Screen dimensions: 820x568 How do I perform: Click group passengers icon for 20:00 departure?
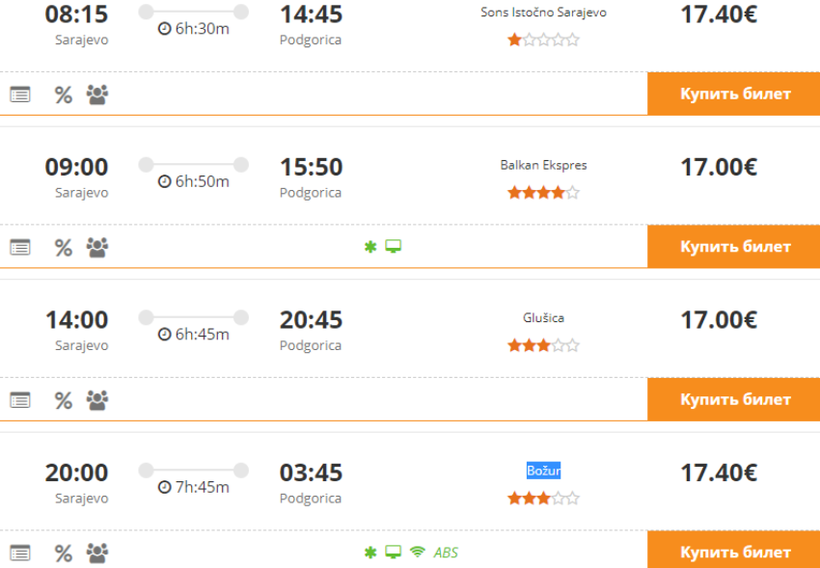coord(97,552)
